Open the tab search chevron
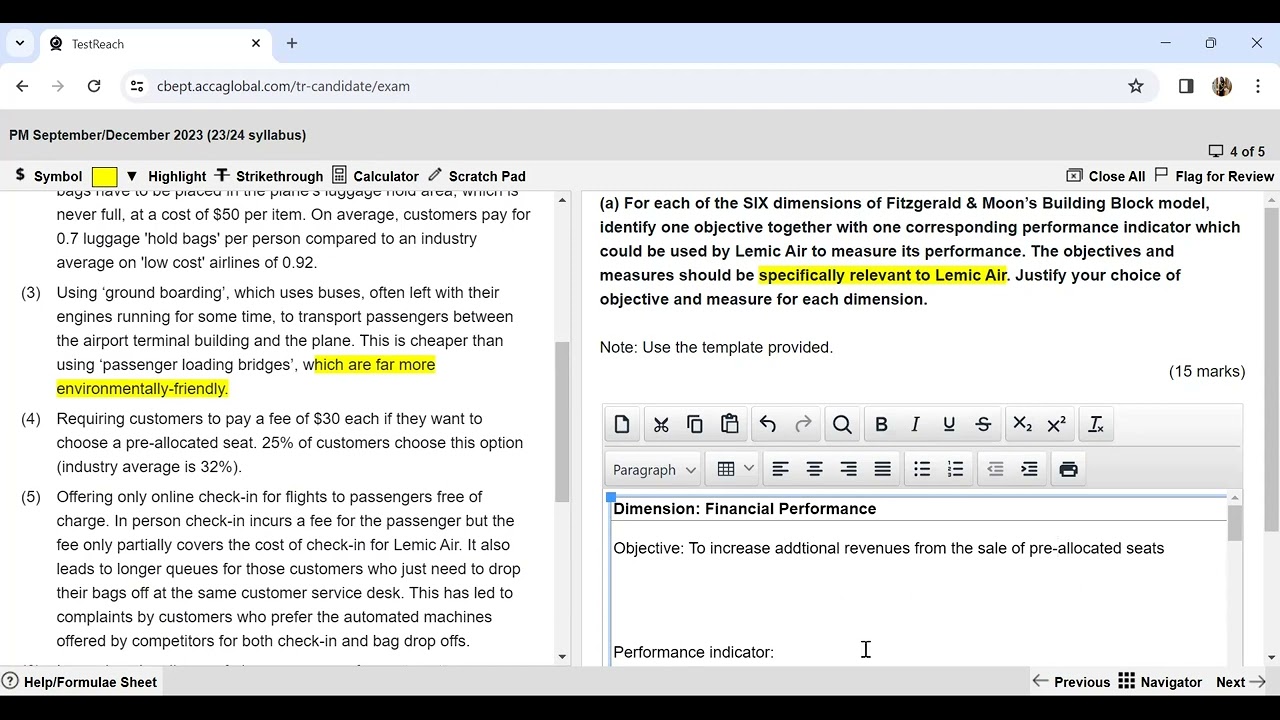1280x720 pixels. 19,44
